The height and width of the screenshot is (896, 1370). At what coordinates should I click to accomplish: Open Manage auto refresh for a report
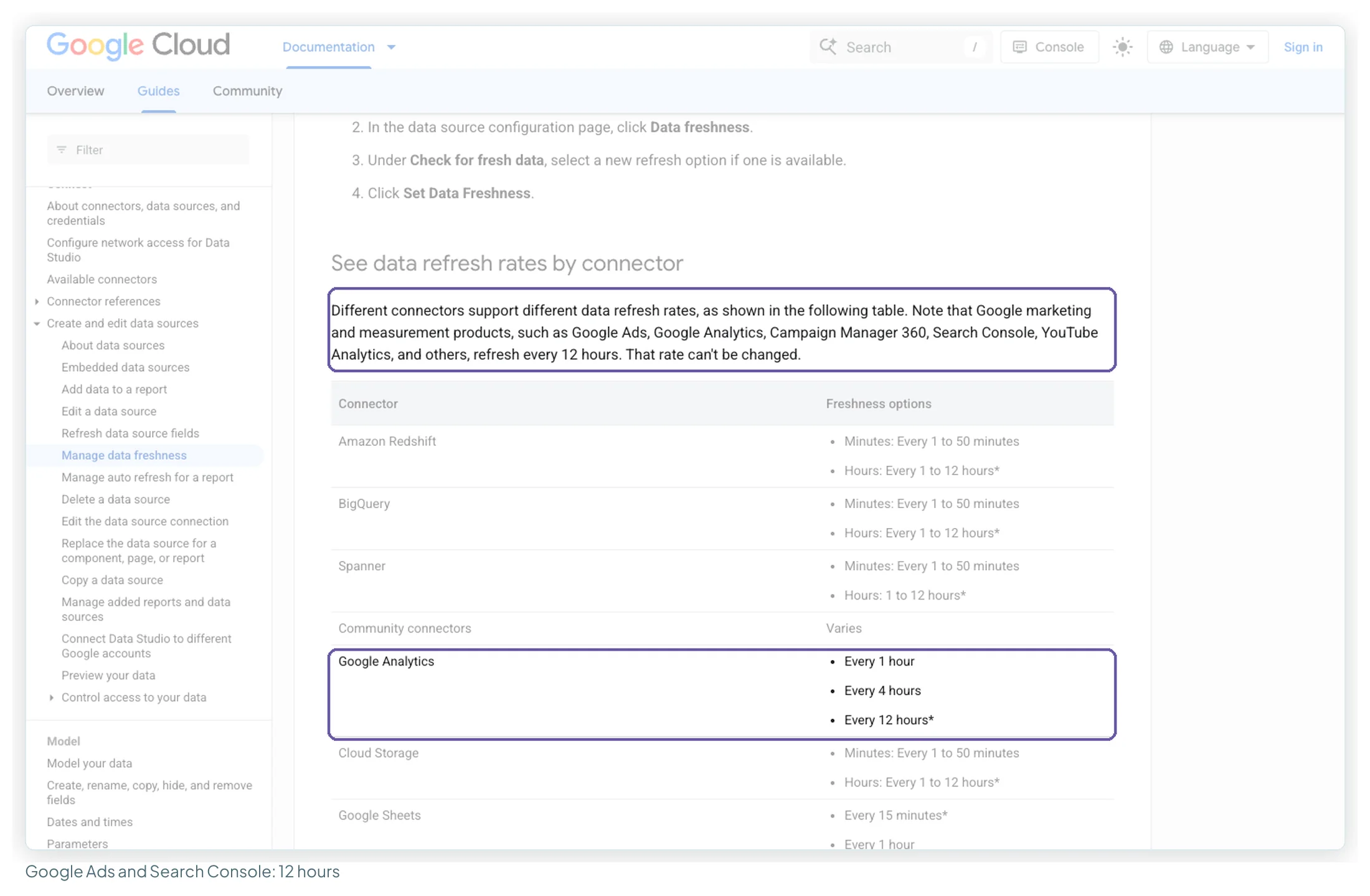147,477
